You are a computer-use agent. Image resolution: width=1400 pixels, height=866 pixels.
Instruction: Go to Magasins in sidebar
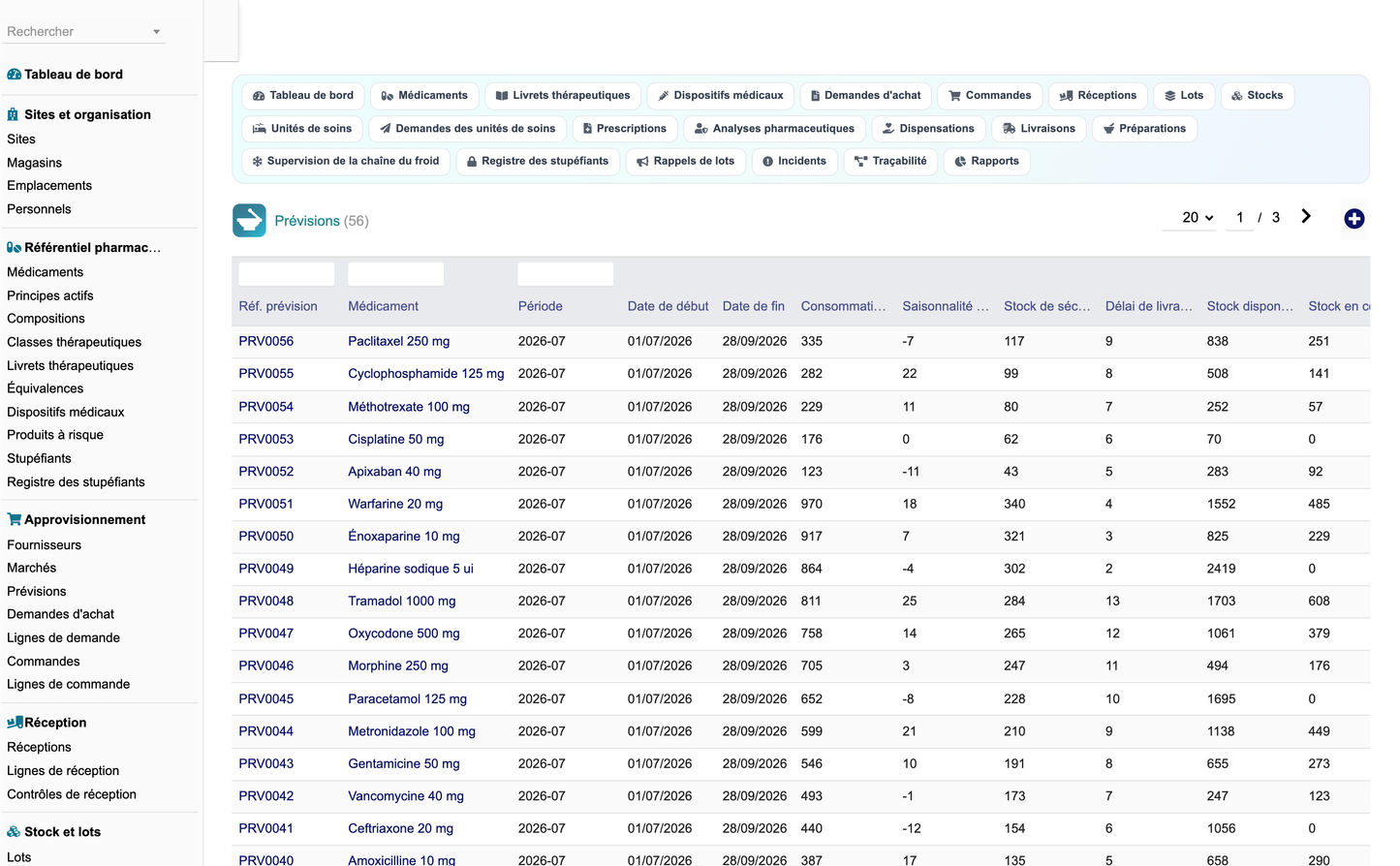(x=35, y=163)
